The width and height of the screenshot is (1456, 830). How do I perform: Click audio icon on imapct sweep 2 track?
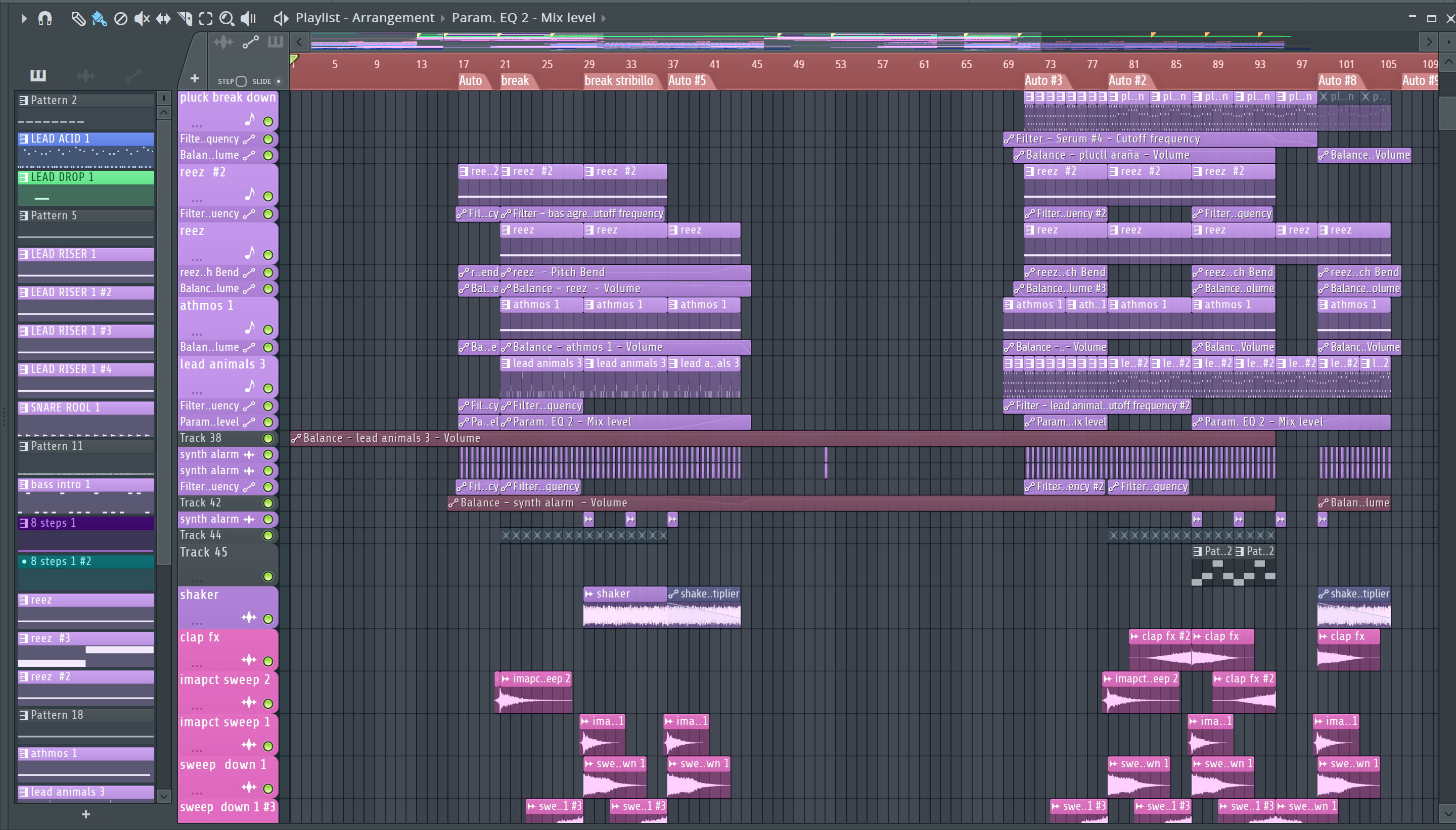click(x=249, y=702)
